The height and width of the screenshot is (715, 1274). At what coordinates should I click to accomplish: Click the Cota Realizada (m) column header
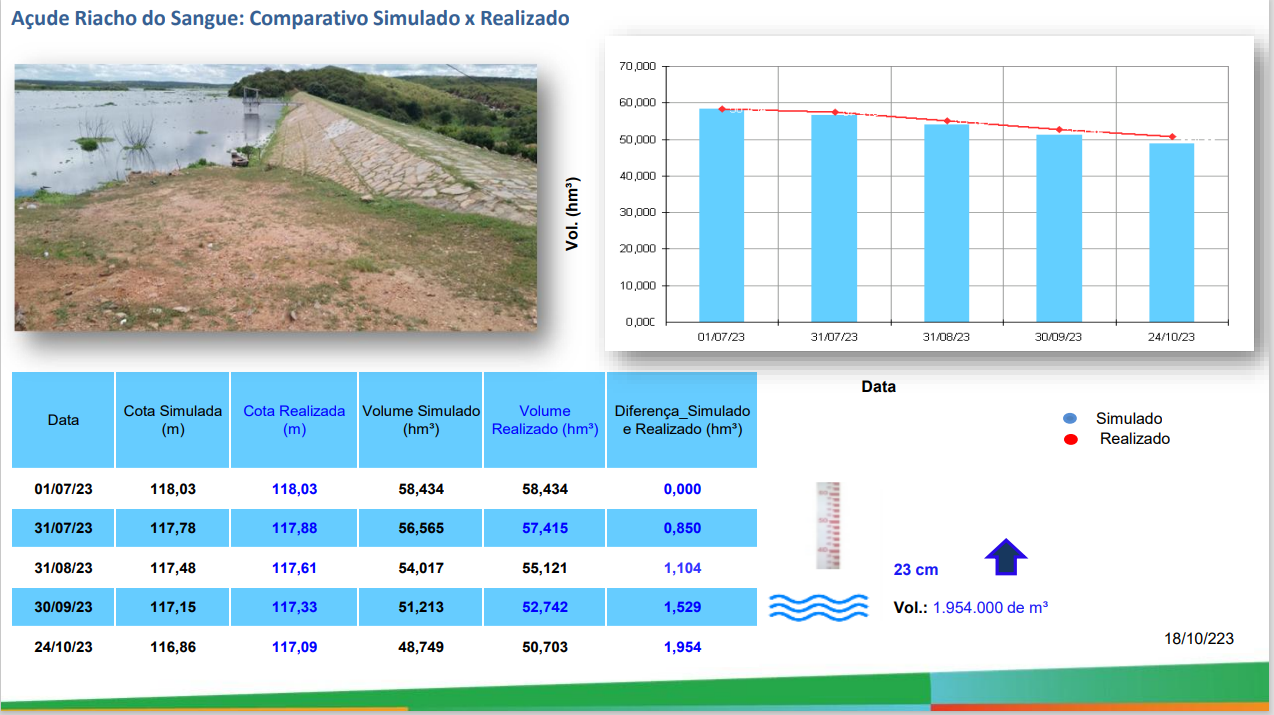[294, 420]
